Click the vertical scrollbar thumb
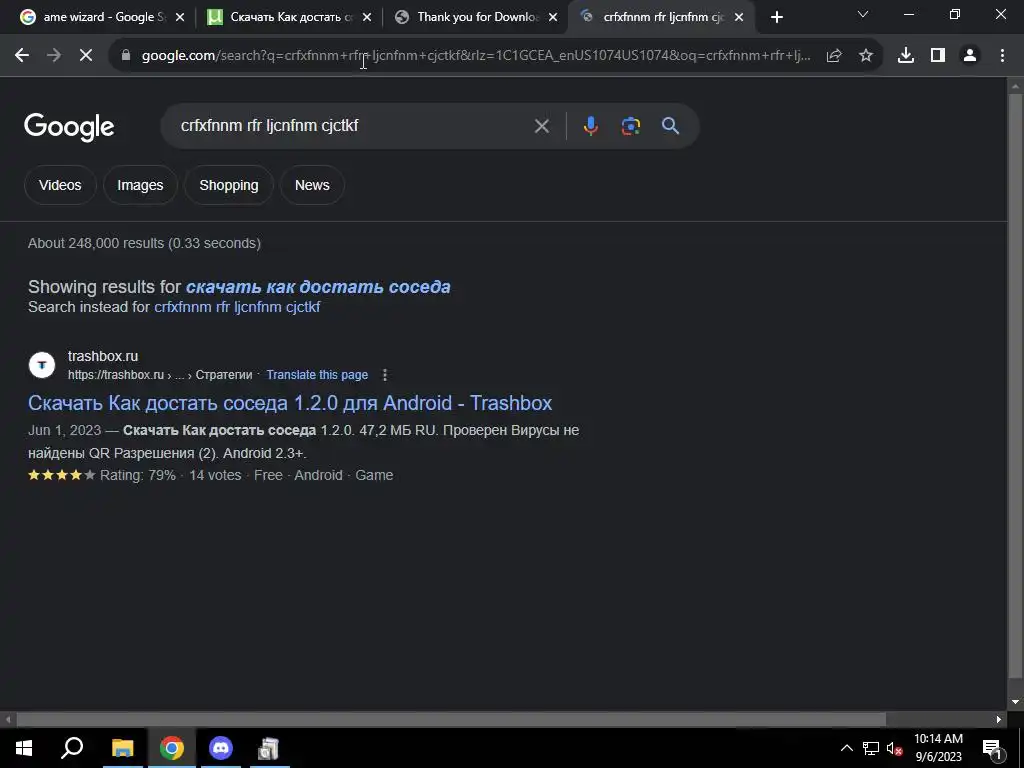The image size is (1024, 768). (x=1015, y=385)
